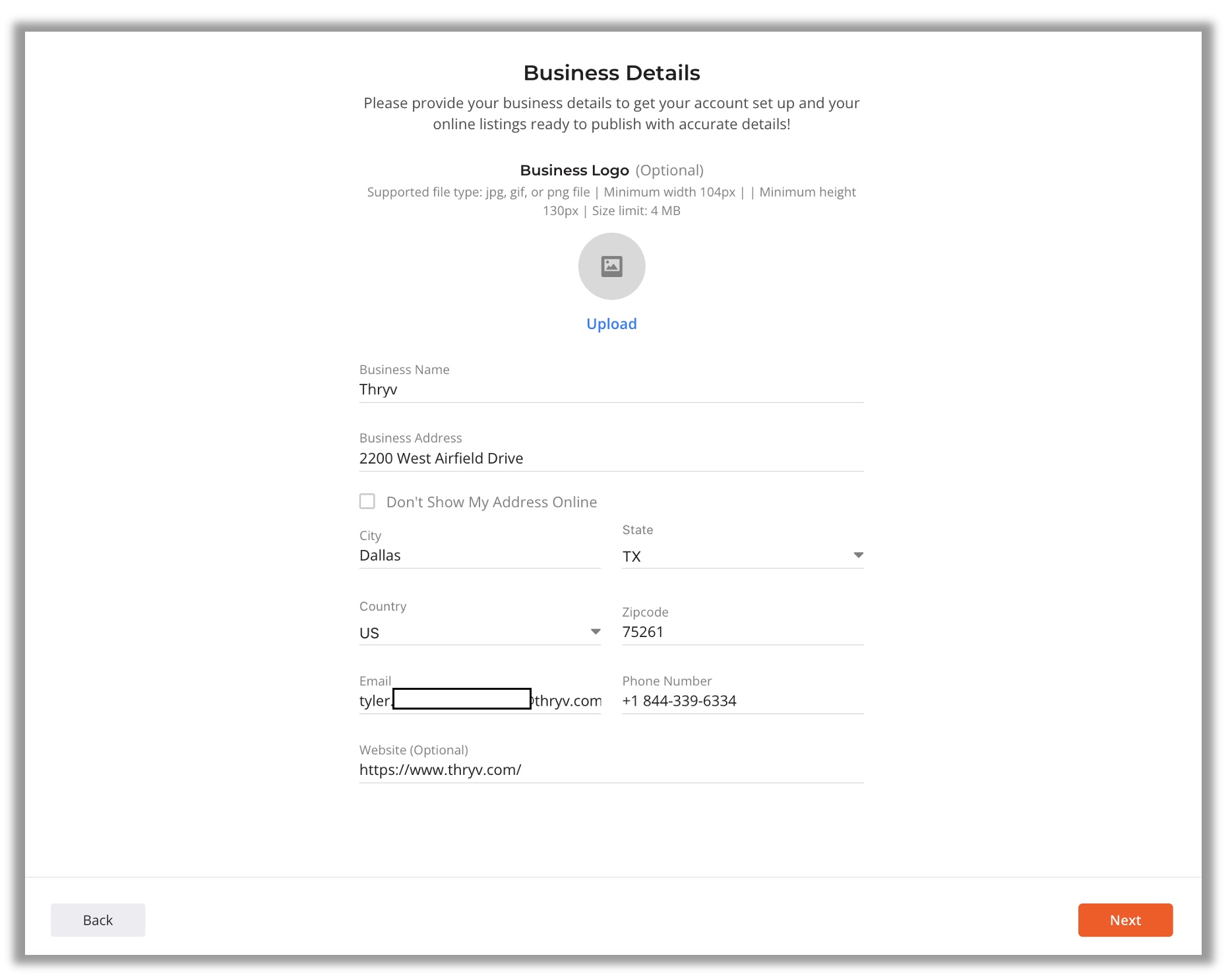The width and height of the screenshot is (1232, 976).
Task: Enable "Don't Show My Address Online"
Action: (x=367, y=501)
